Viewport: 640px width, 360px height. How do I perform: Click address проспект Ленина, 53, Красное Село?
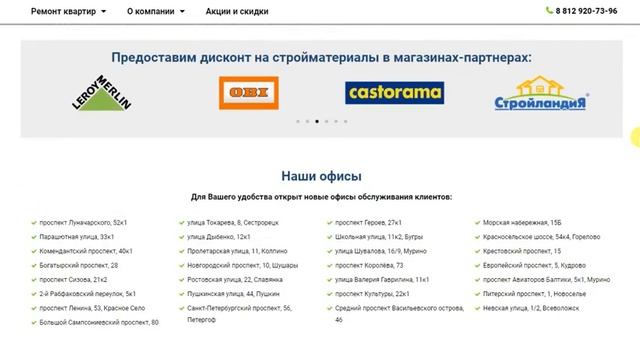pos(92,308)
